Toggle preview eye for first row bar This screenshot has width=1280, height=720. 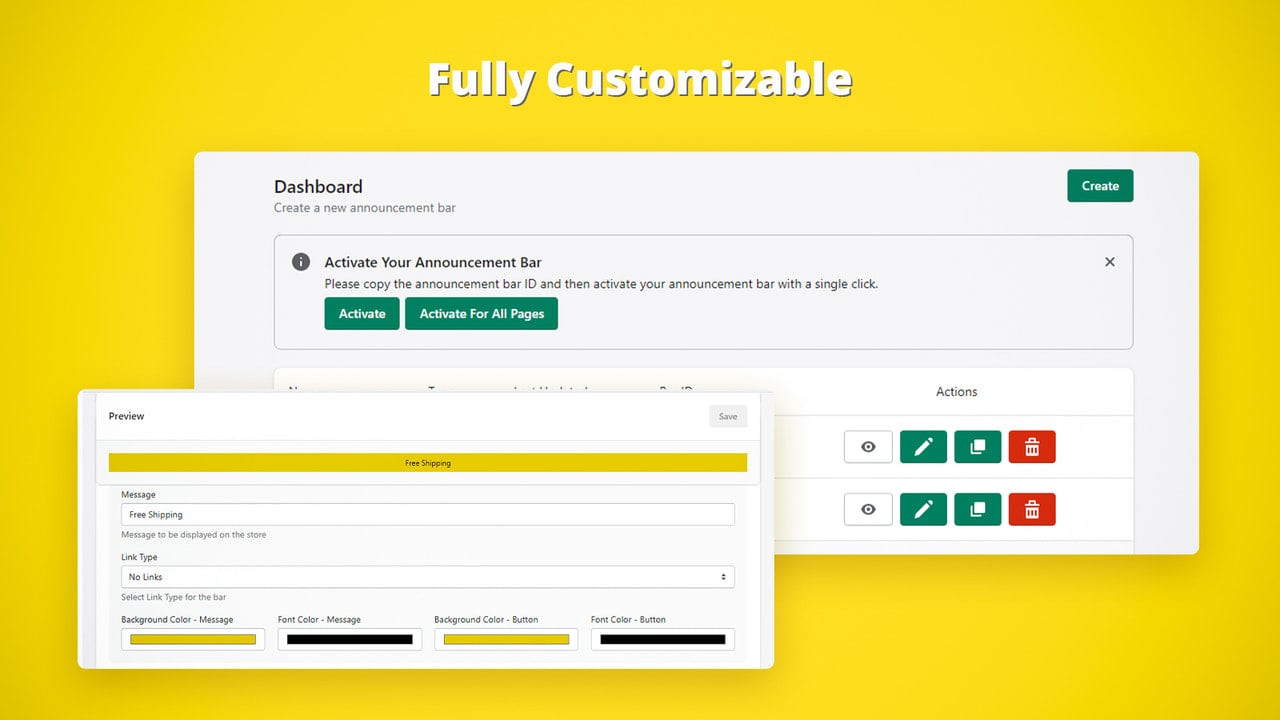868,447
